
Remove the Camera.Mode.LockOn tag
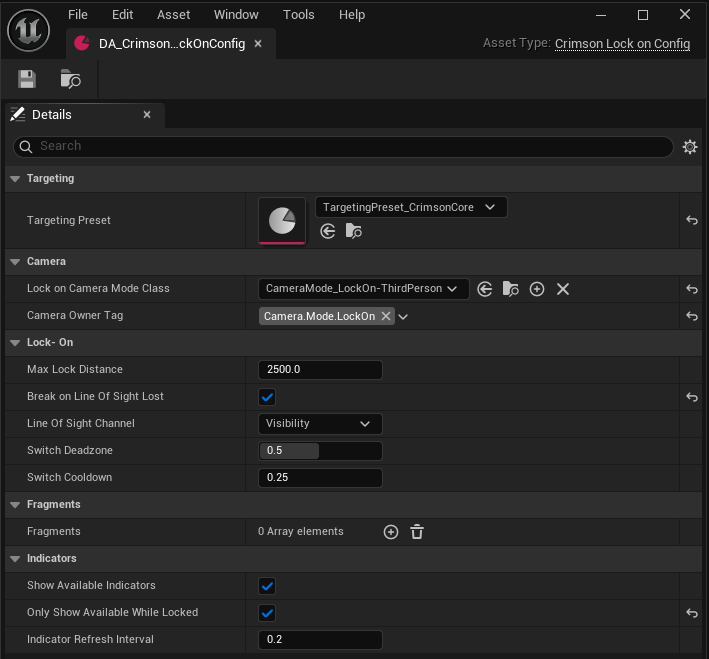386,316
